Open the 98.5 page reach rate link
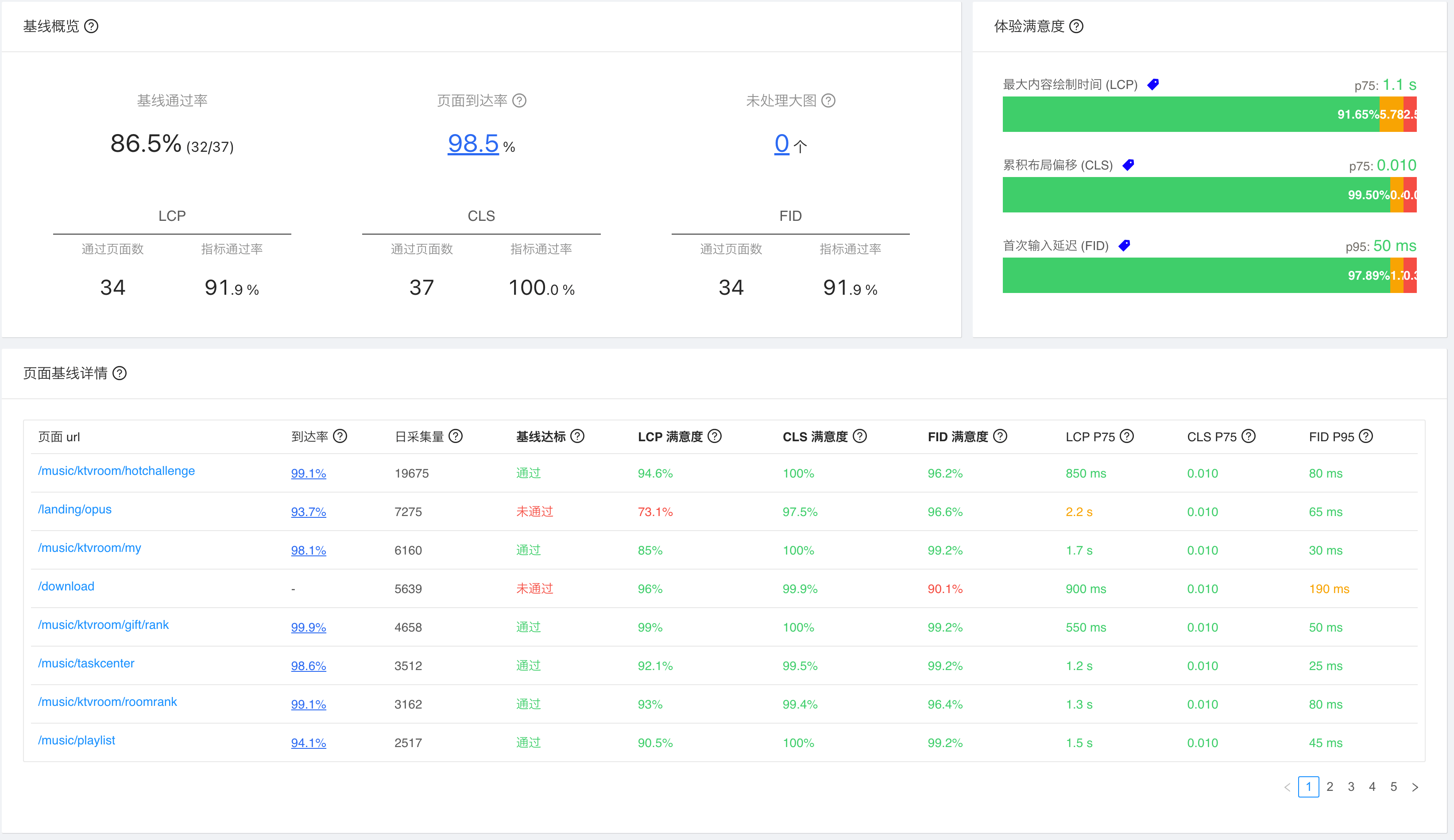The width and height of the screenshot is (1454, 840). (472, 143)
